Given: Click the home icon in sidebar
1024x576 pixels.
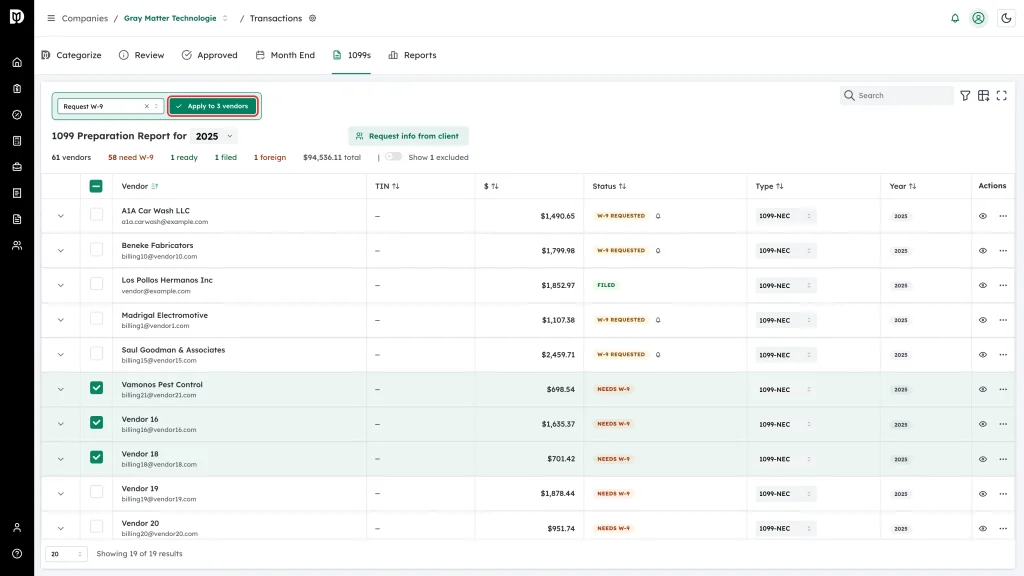Looking at the screenshot, I should (x=17, y=63).
